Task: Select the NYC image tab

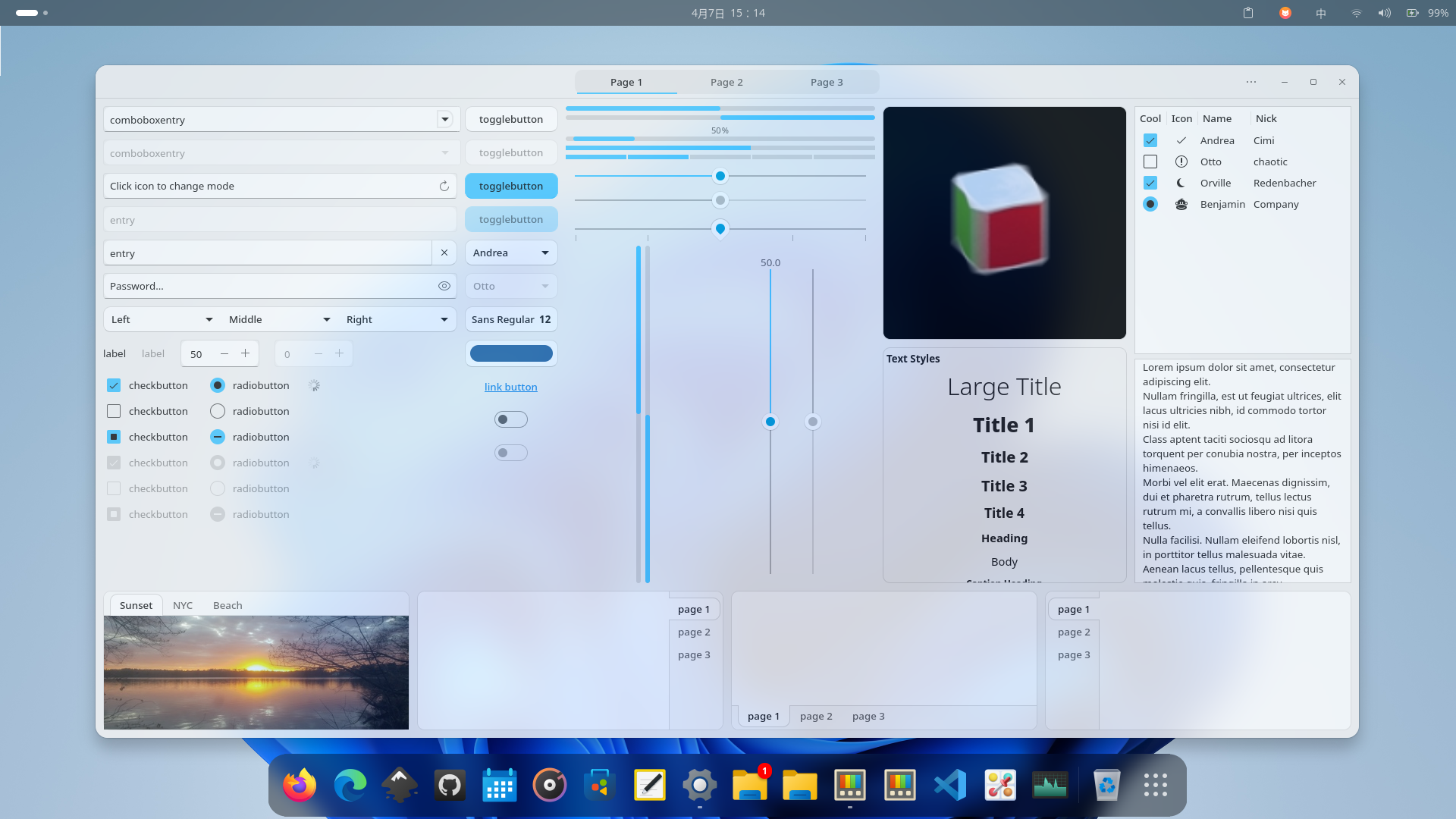Action: [183, 605]
